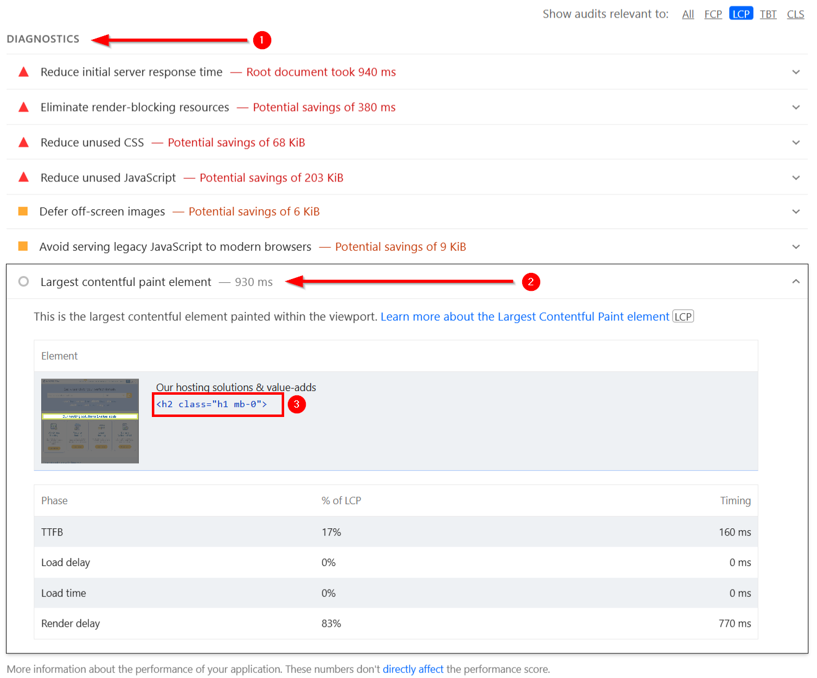Click the red triangle icon for Reduce unused CSS

click(x=23, y=141)
